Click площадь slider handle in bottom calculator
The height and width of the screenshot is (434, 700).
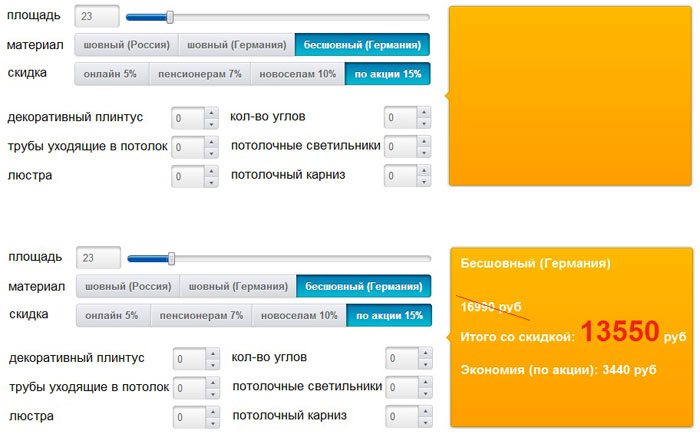pos(171,258)
